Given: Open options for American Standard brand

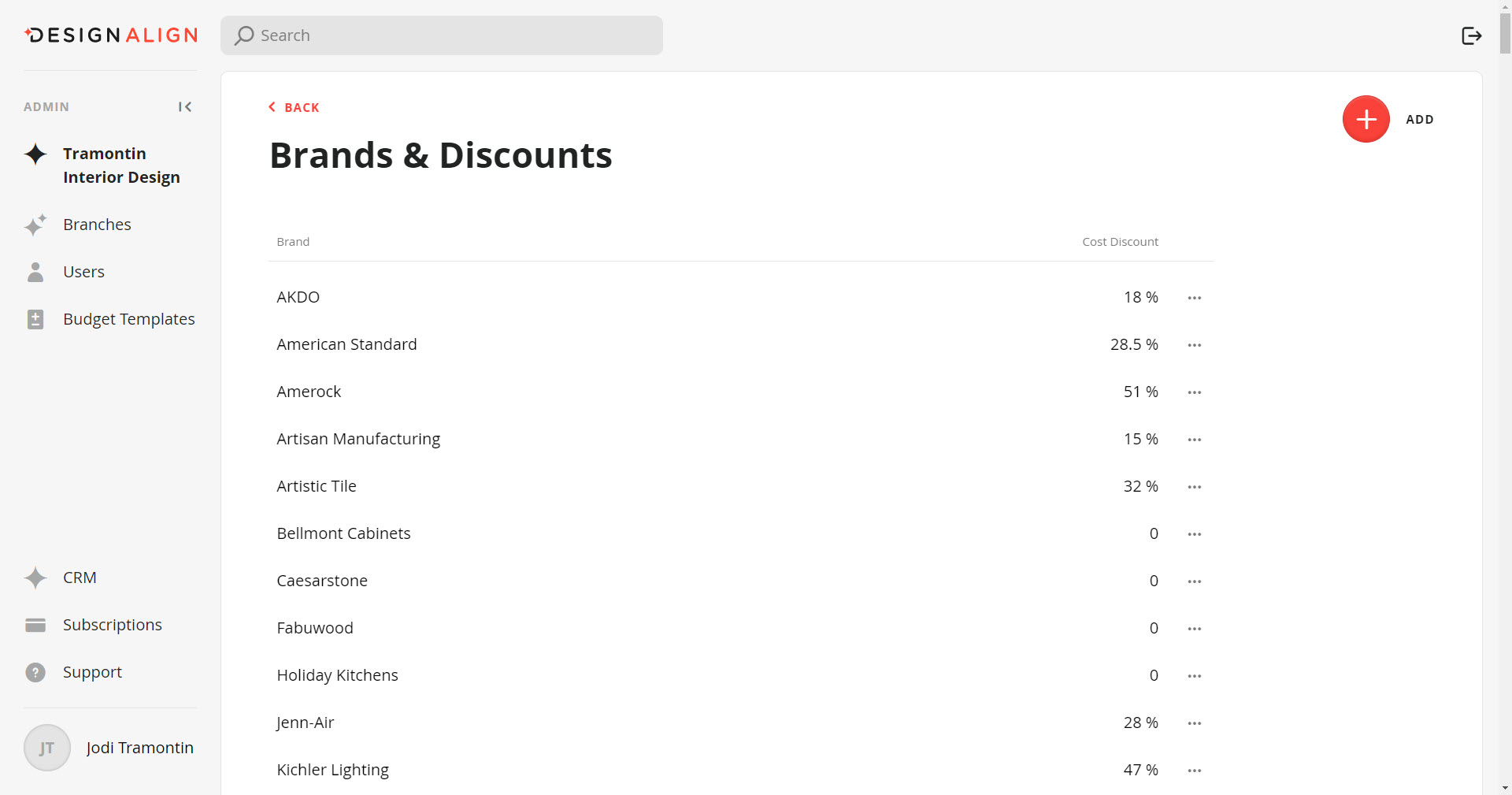Looking at the screenshot, I should point(1194,345).
